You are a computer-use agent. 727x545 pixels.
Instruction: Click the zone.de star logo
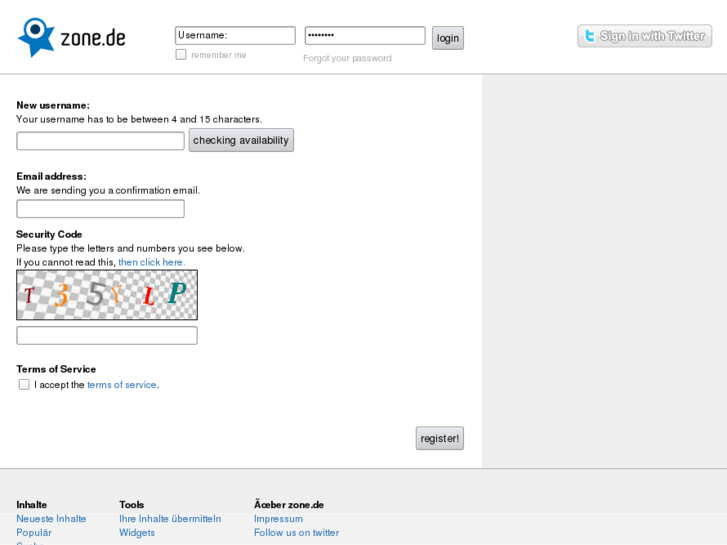[36, 38]
